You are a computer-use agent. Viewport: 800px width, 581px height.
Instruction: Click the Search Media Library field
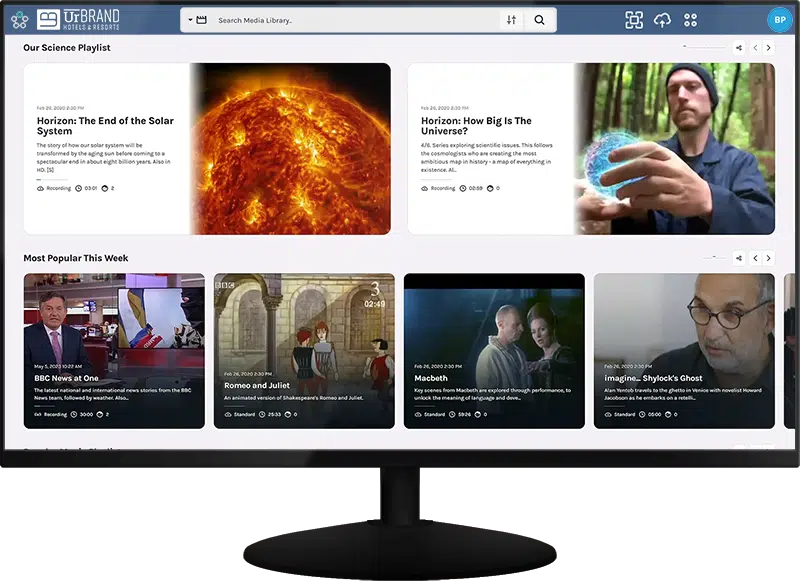point(357,20)
